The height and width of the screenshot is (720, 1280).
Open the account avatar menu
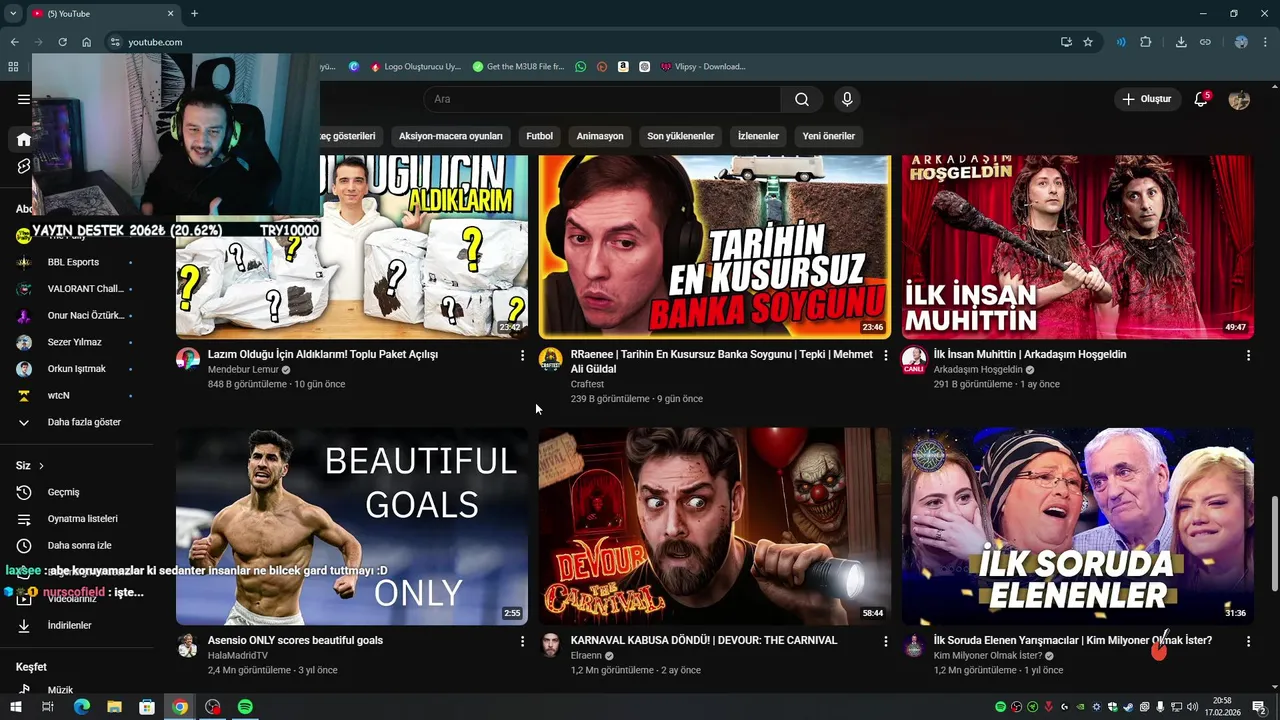(1239, 99)
